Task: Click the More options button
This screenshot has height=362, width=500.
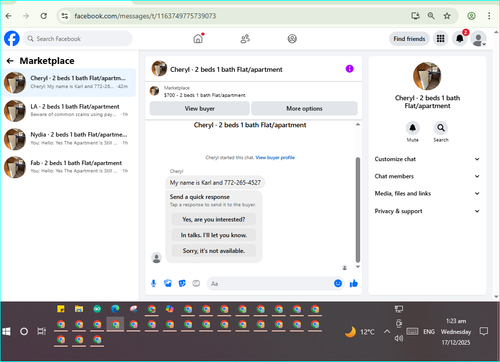Action: 304,108
